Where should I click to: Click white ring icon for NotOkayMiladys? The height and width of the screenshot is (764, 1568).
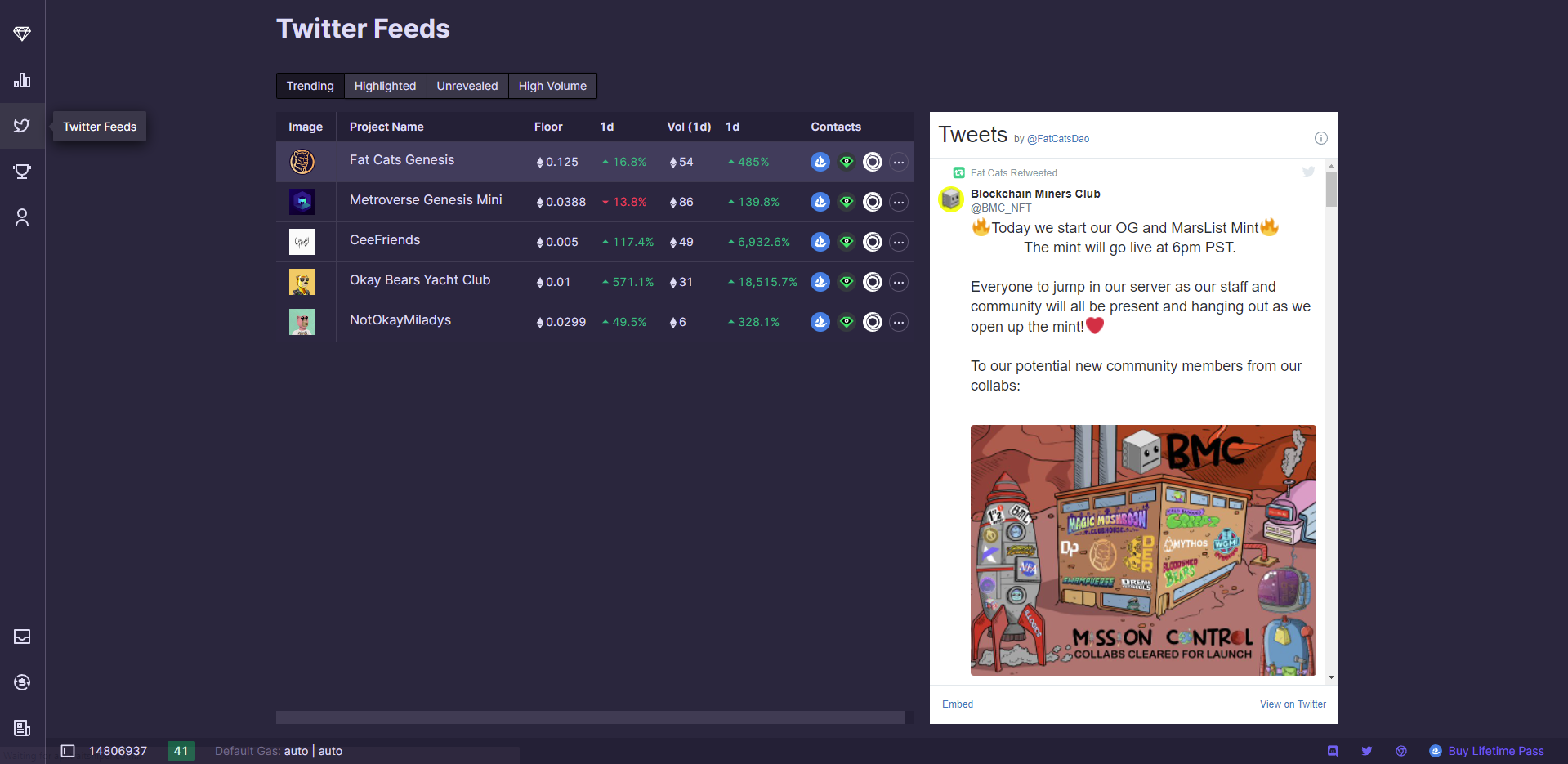pos(873,322)
